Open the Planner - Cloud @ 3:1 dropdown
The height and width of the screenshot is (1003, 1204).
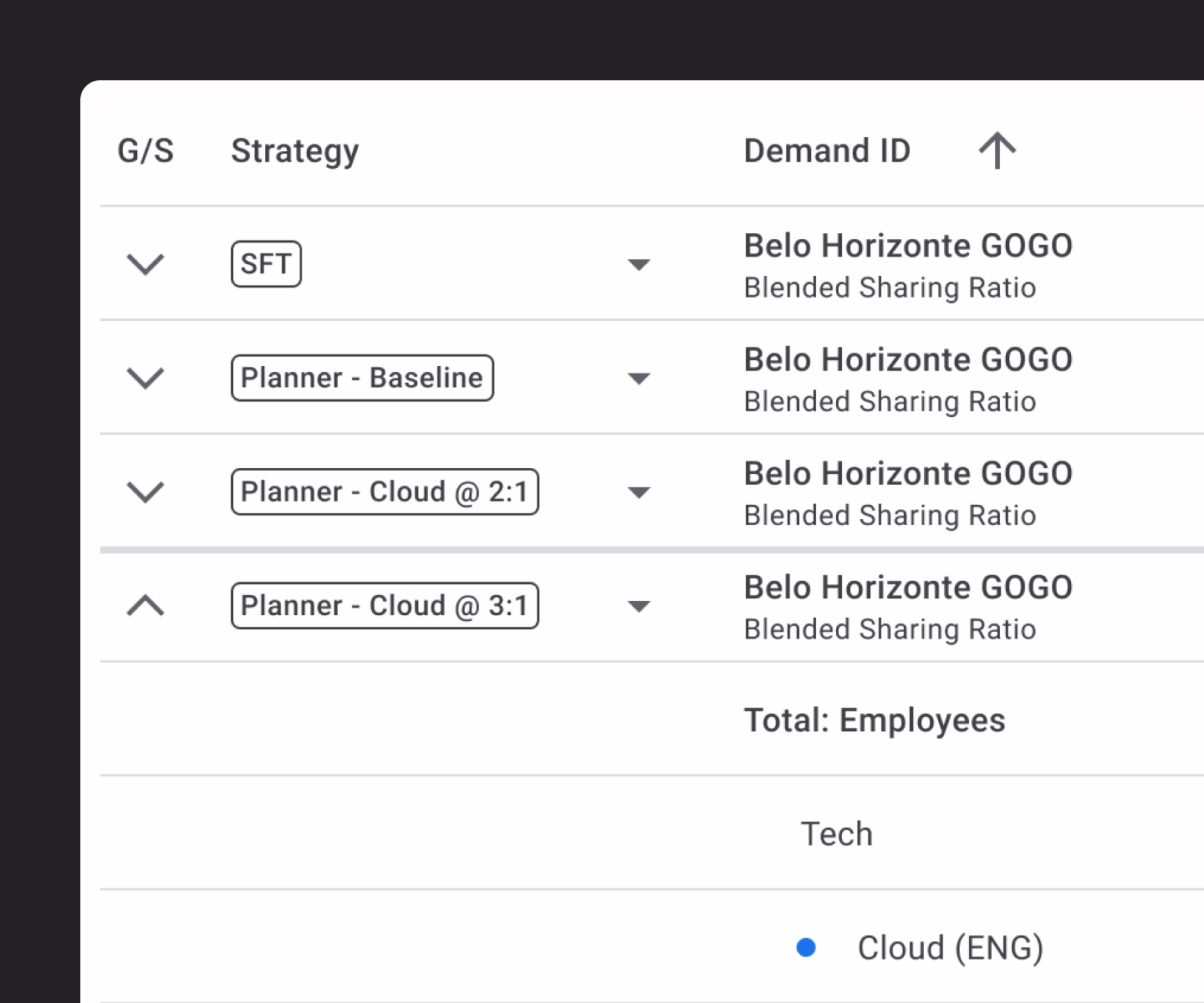640,606
